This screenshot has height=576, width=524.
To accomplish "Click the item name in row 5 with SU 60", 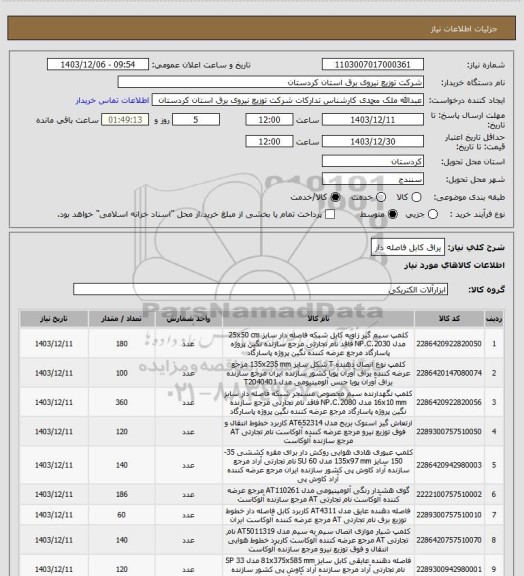I will click(x=318, y=465).
